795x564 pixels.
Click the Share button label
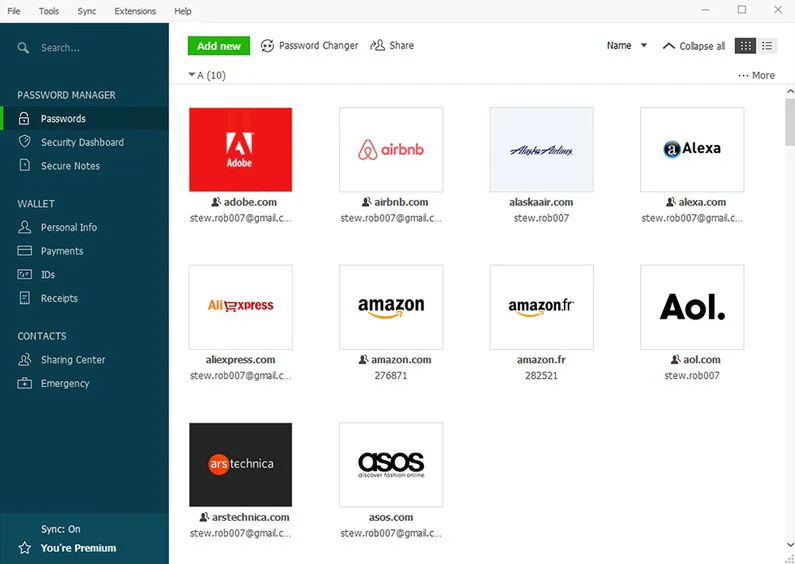point(402,46)
